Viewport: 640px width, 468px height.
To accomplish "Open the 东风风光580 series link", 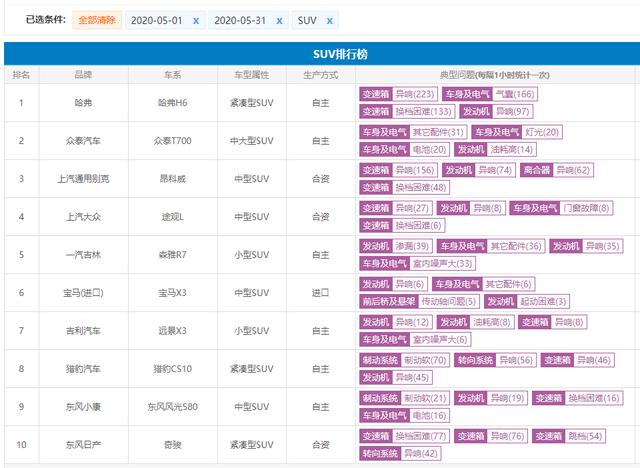I will click(x=173, y=407).
